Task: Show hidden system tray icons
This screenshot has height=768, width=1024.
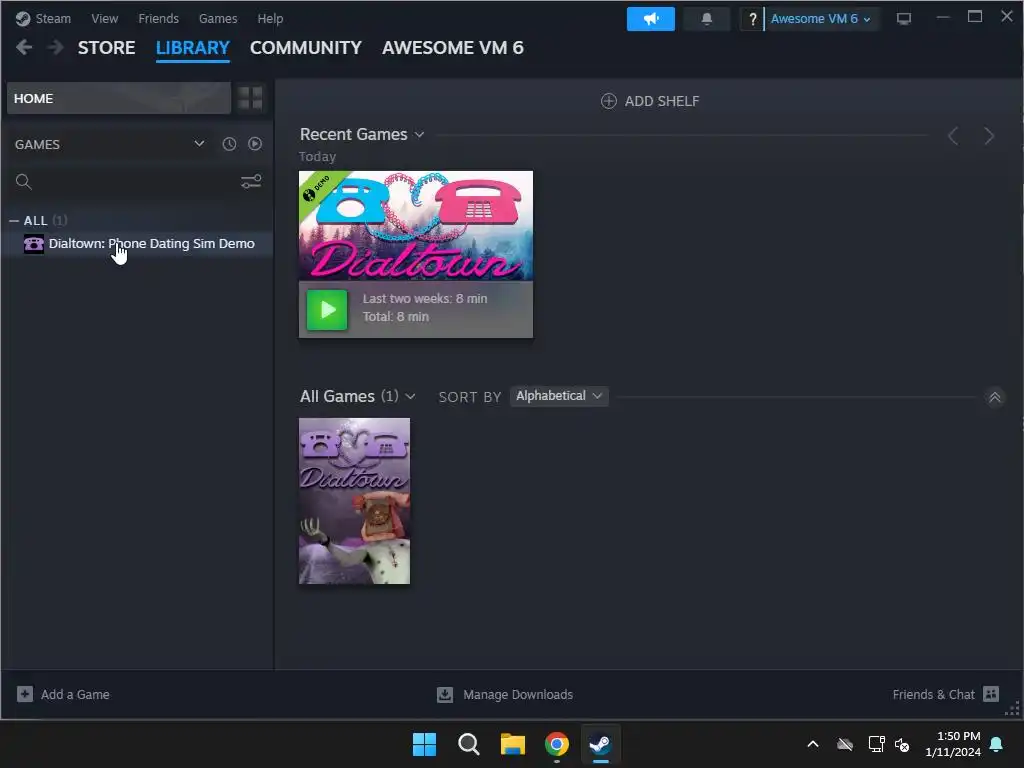Action: 813,744
